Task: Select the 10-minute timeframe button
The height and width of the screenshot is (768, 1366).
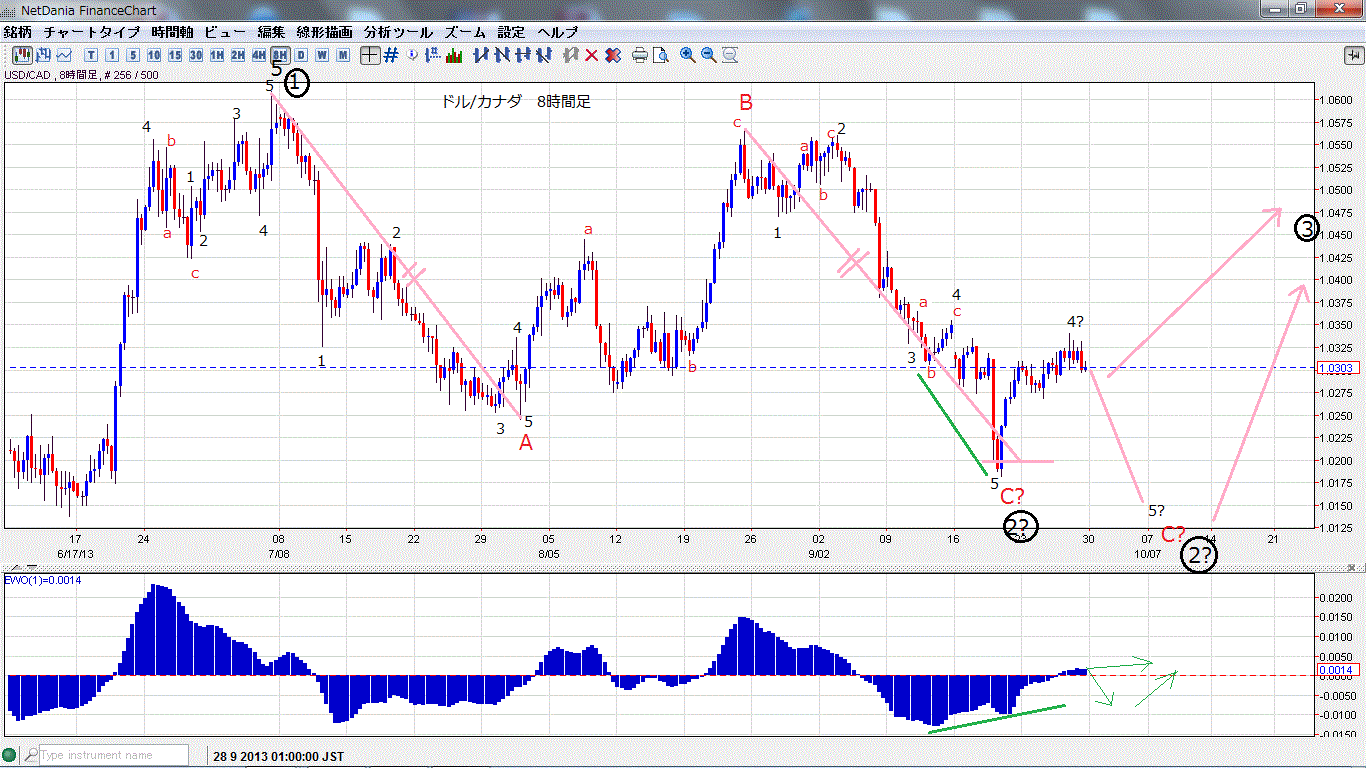Action: (154, 55)
